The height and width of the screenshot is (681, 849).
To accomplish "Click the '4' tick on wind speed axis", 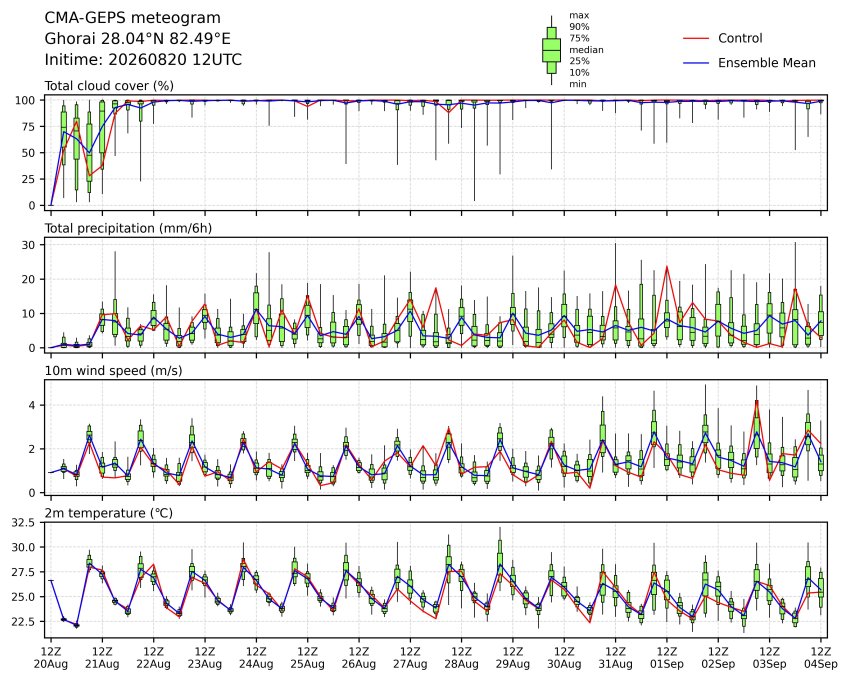I will pyautogui.click(x=32, y=405).
